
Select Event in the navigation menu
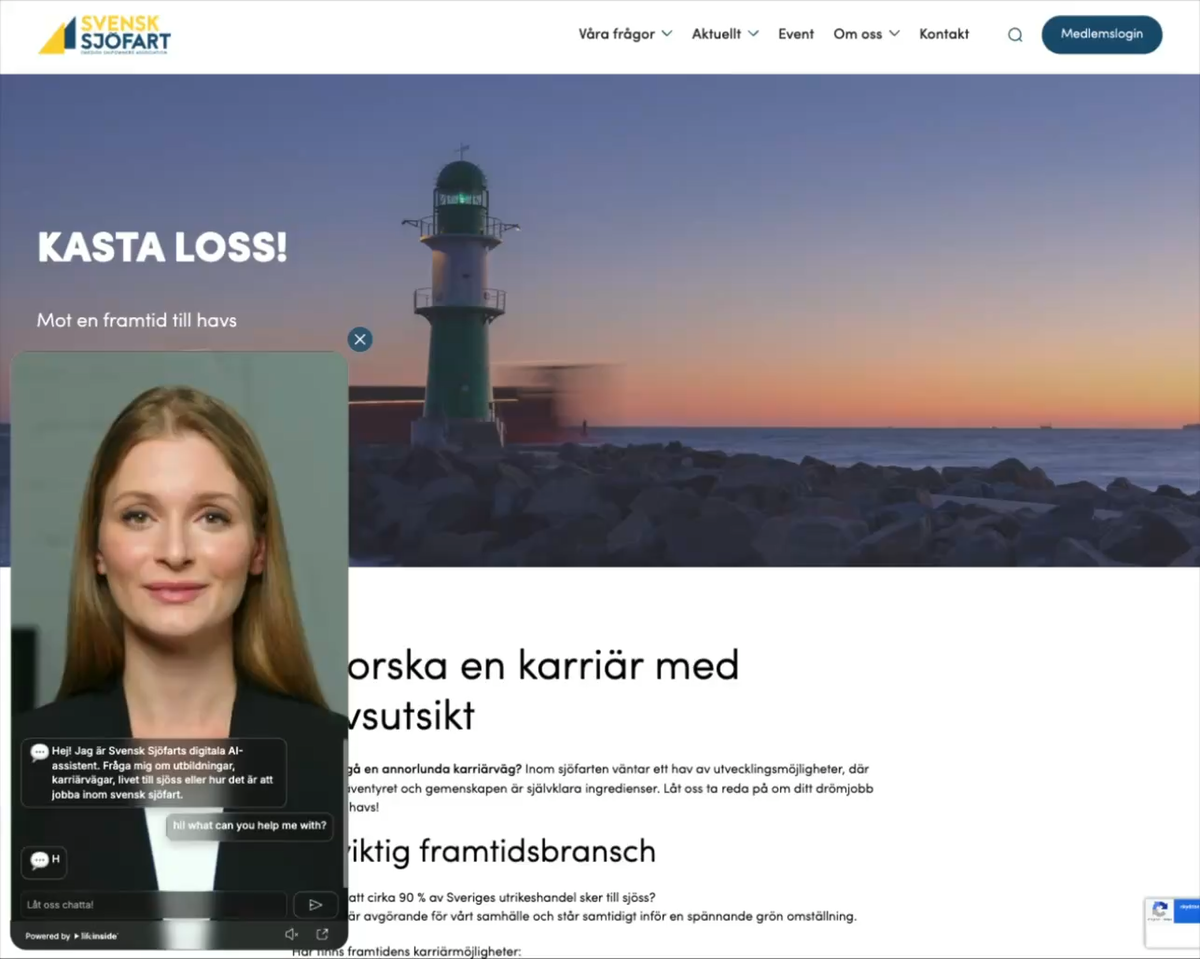[x=795, y=33]
